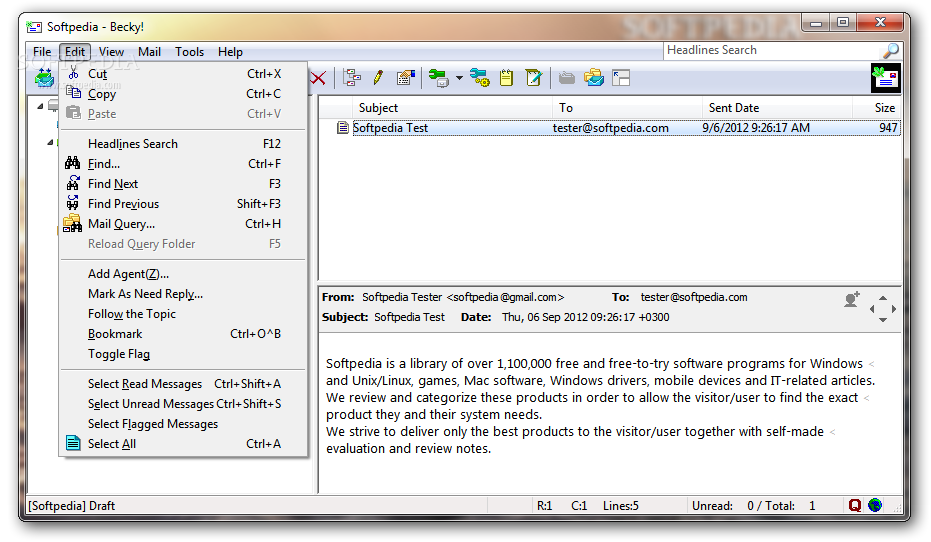
Task: Choose Follow the Topic
Action: point(183,314)
